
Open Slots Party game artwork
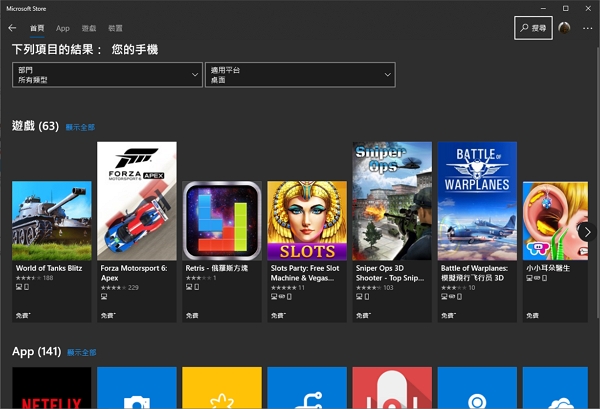click(x=307, y=221)
